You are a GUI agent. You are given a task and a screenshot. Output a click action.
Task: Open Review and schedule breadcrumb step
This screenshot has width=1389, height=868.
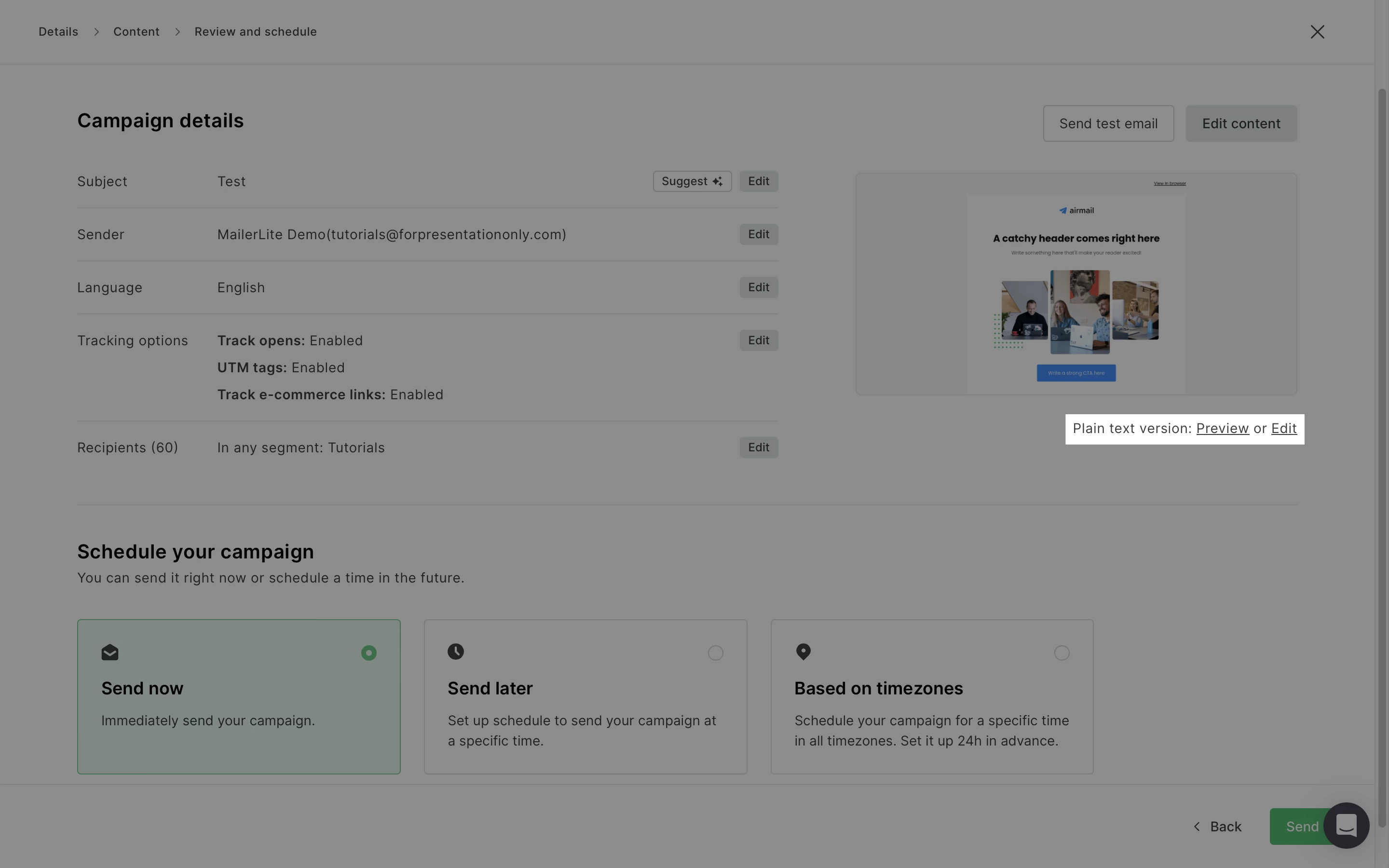tap(256, 32)
